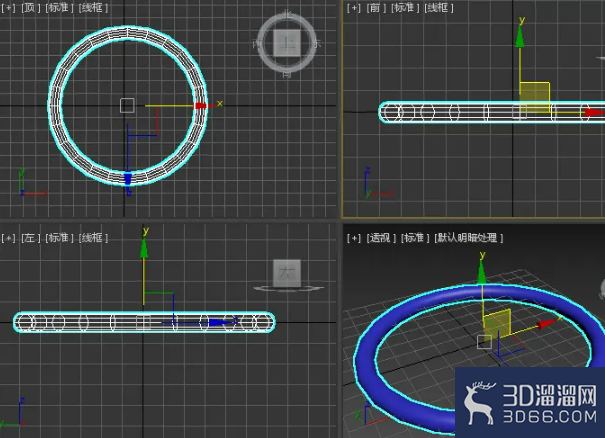605x438 pixels.
Task: Open the [线框] shading menu in Top viewport
Action: (x=93, y=7)
